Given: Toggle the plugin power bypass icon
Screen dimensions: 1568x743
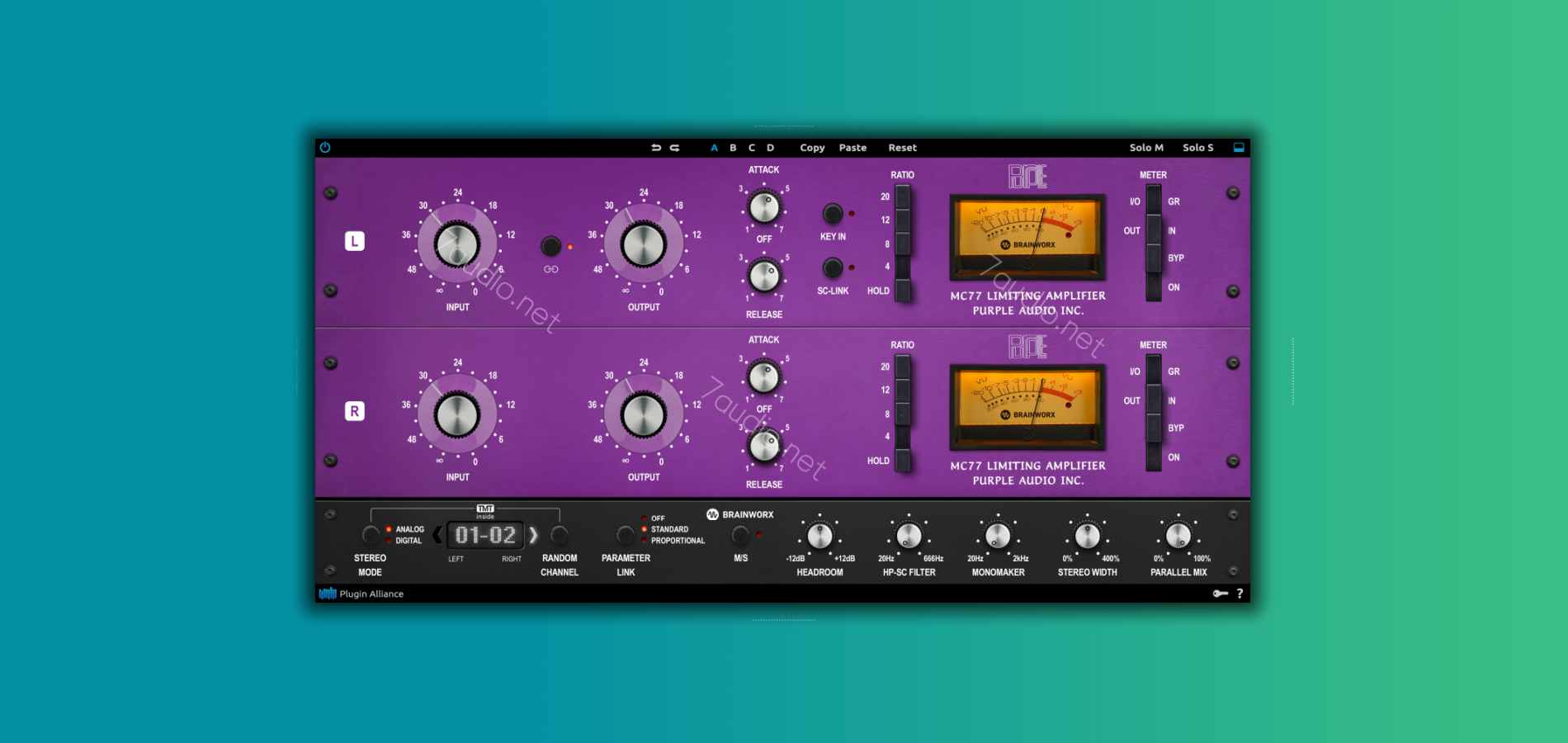Looking at the screenshot, I should 325,148.
